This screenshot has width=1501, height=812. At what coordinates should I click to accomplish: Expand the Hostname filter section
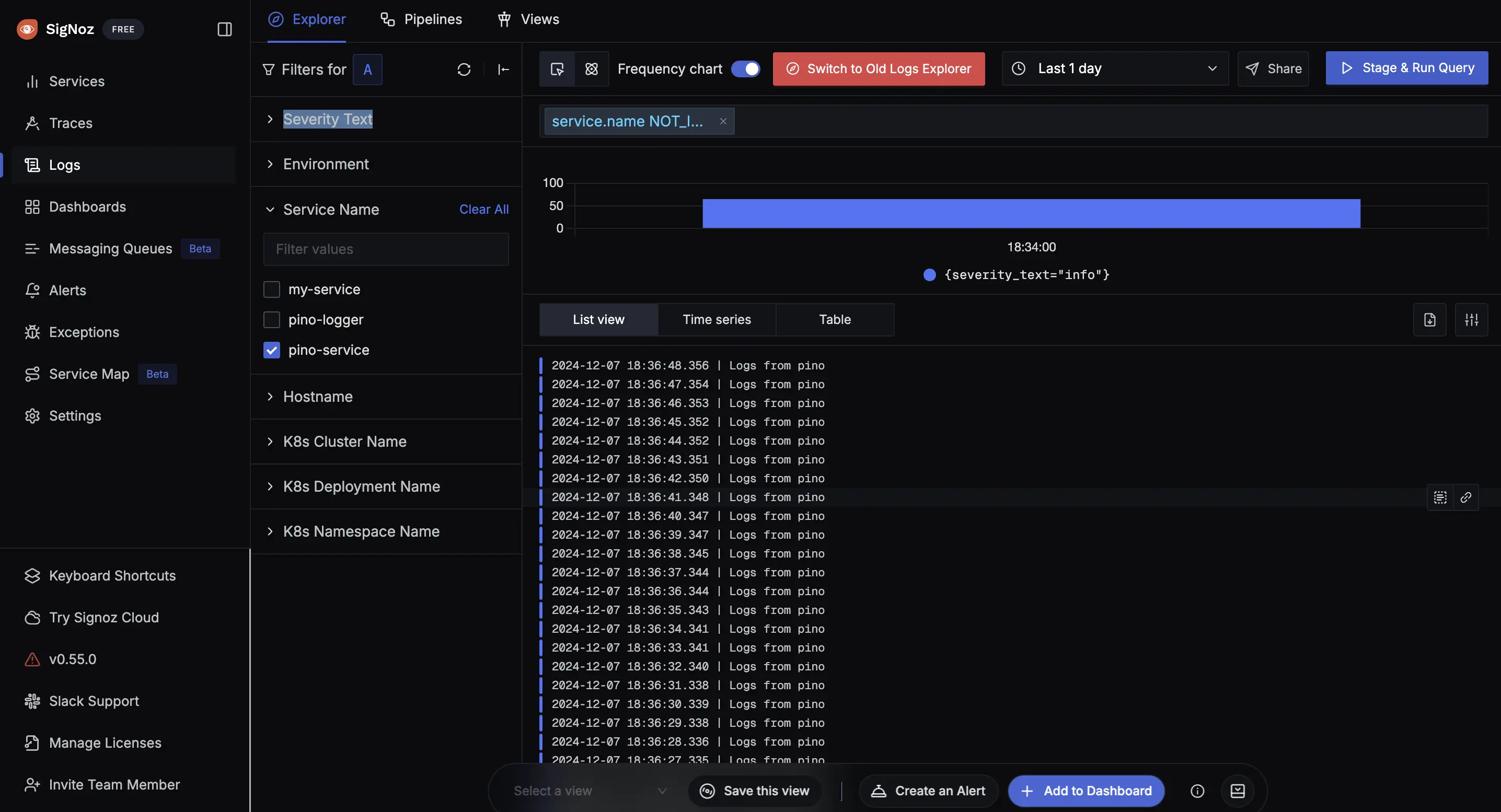(318, 397)
